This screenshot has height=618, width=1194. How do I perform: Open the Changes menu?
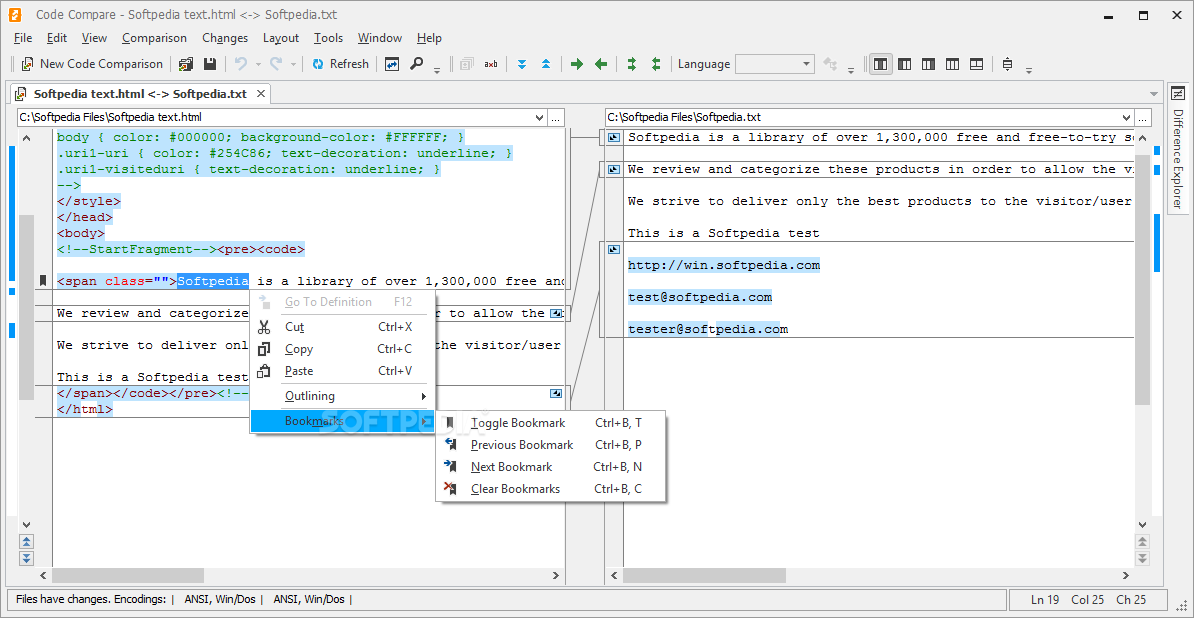pyautogui.click(x=225, y=38)
